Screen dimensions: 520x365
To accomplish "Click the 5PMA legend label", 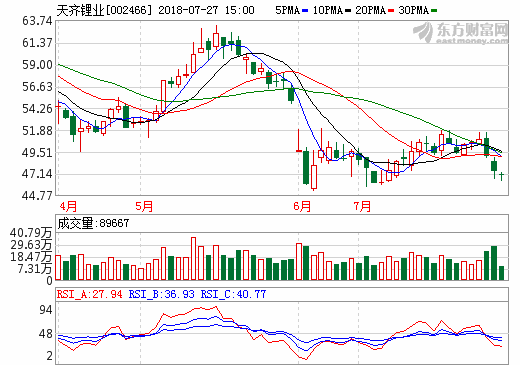I will click(x=287, y=10).
